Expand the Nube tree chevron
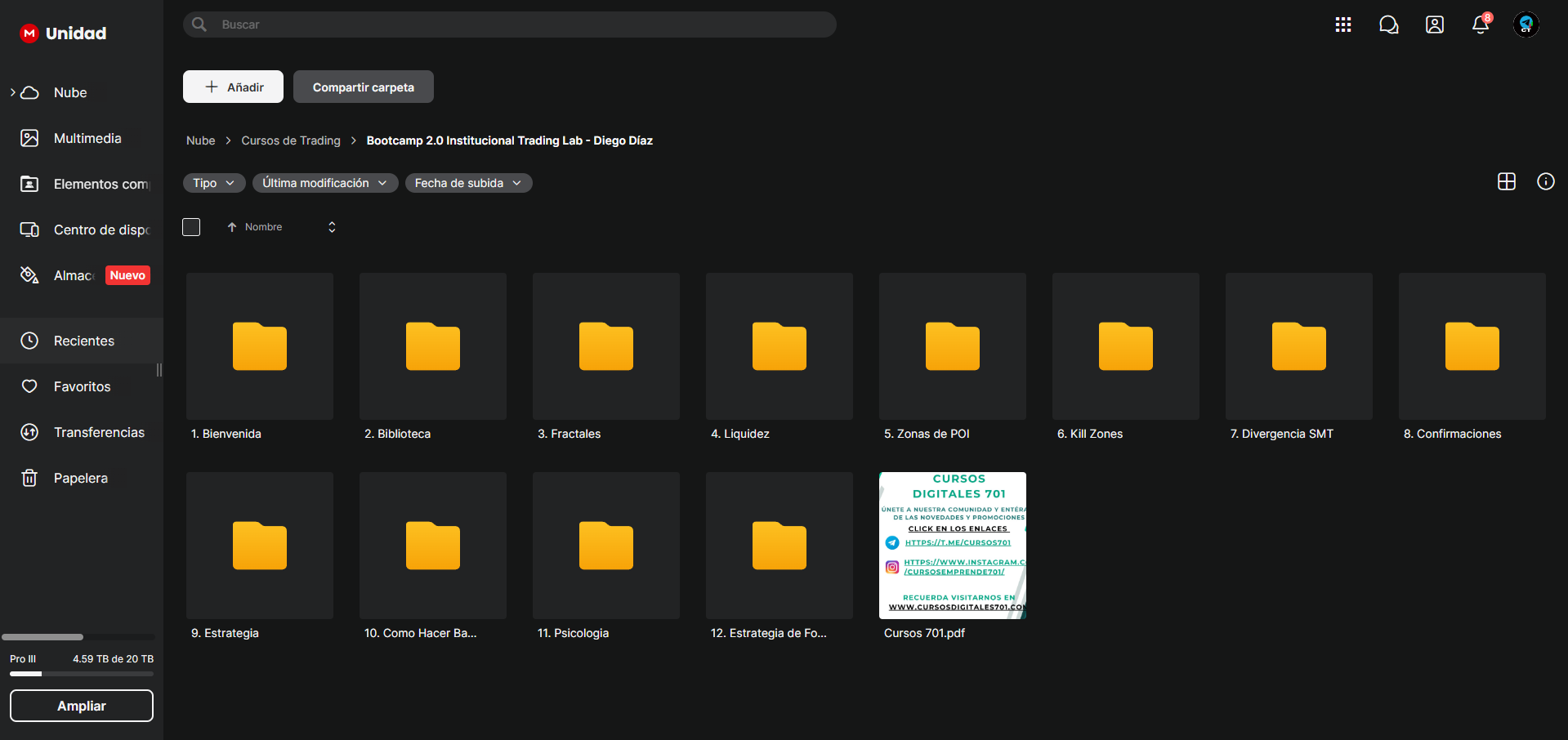The image size is (1568, 740). point(12,92)
